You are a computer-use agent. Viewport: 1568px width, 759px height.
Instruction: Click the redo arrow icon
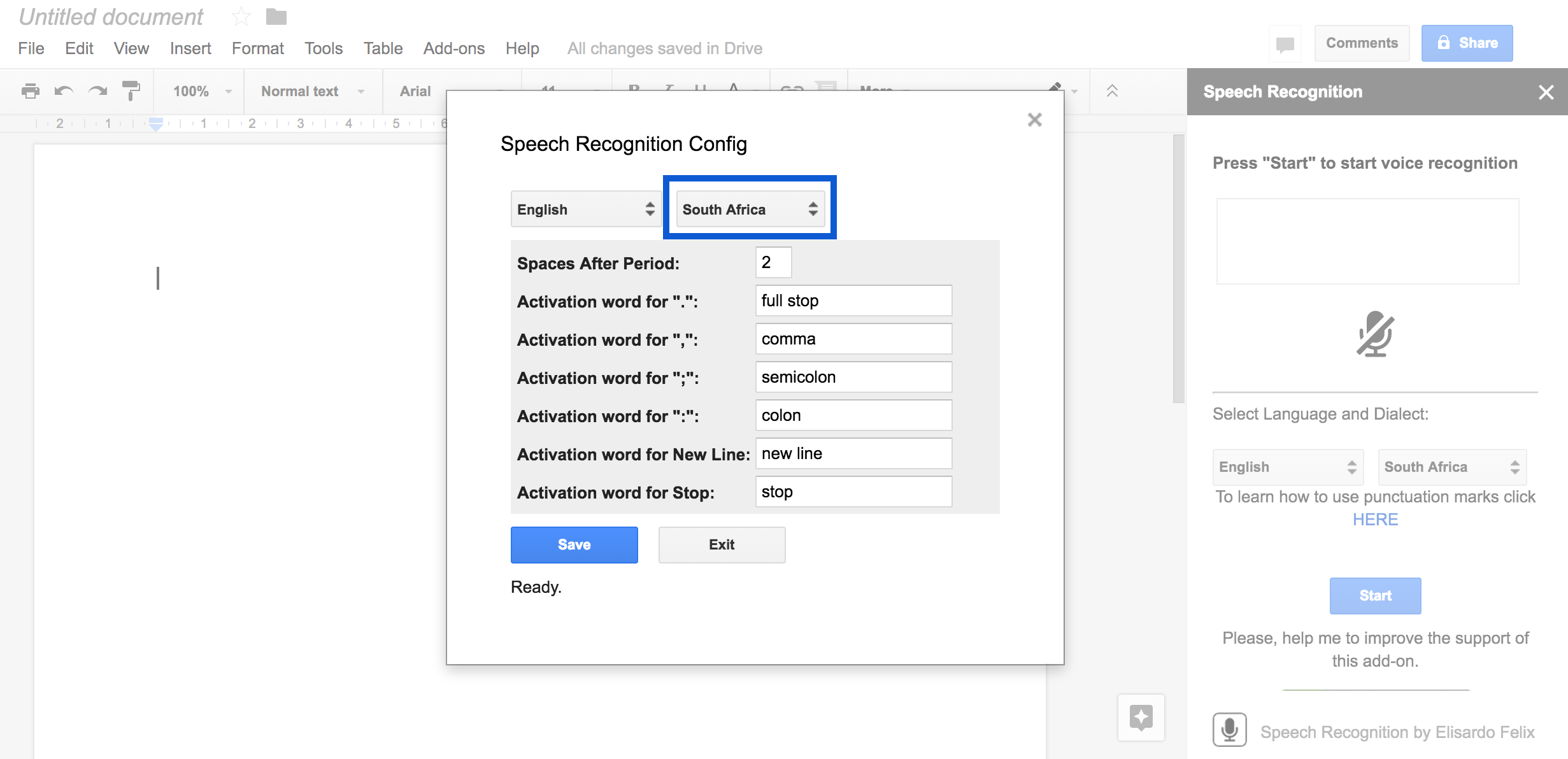coord(97,91)
